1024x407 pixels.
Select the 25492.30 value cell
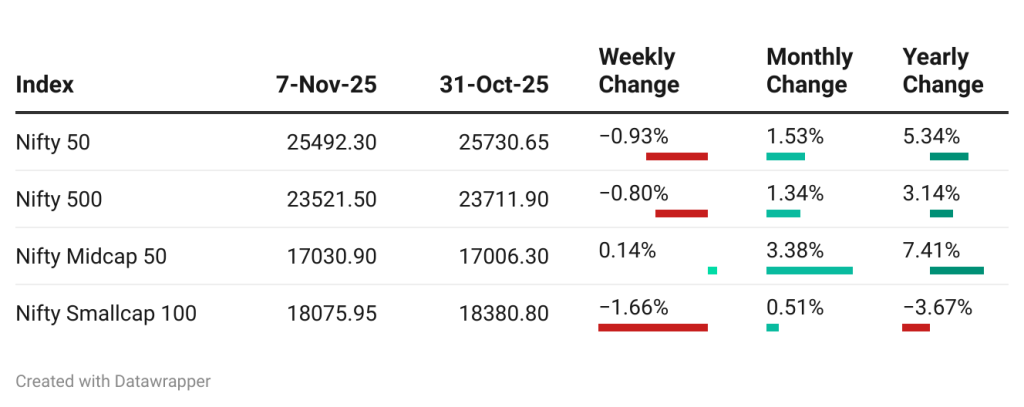coord(331,142)
